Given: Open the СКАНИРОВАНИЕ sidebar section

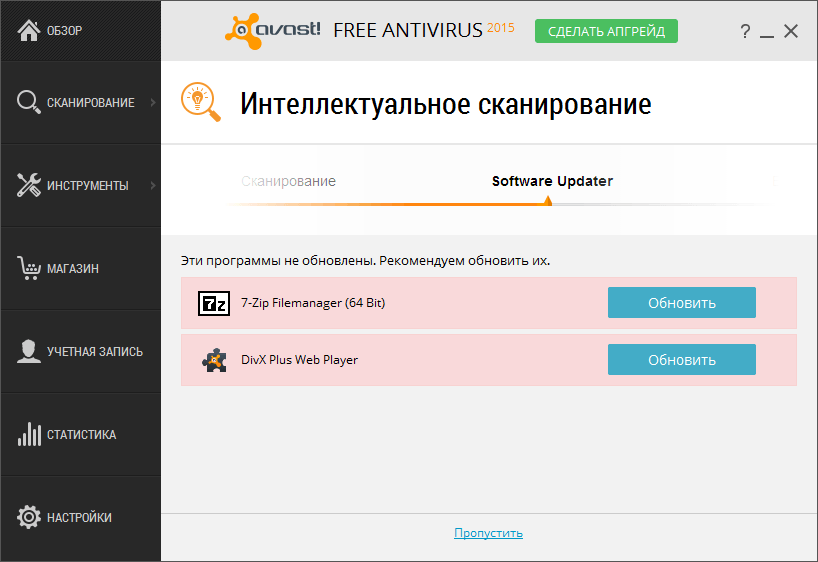Looking at the screenshot, I should [x=80, y=102].
